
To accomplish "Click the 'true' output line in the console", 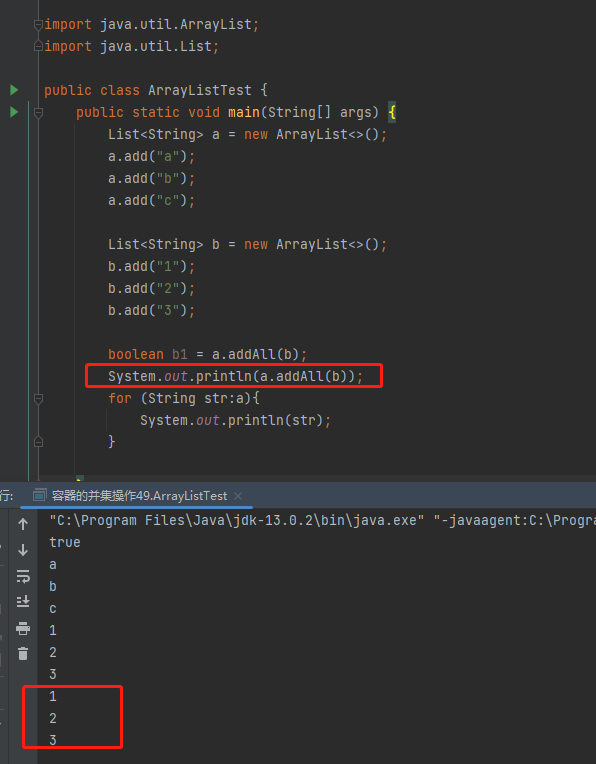I will coord(65,542).
